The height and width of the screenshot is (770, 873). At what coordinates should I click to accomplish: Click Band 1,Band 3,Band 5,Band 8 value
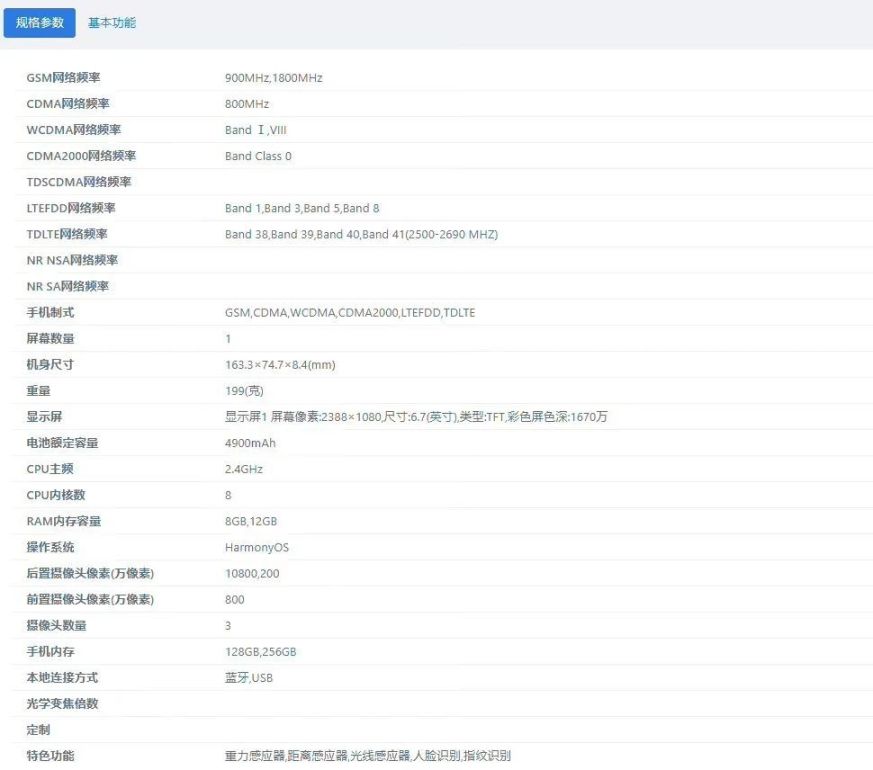(302, 208)
